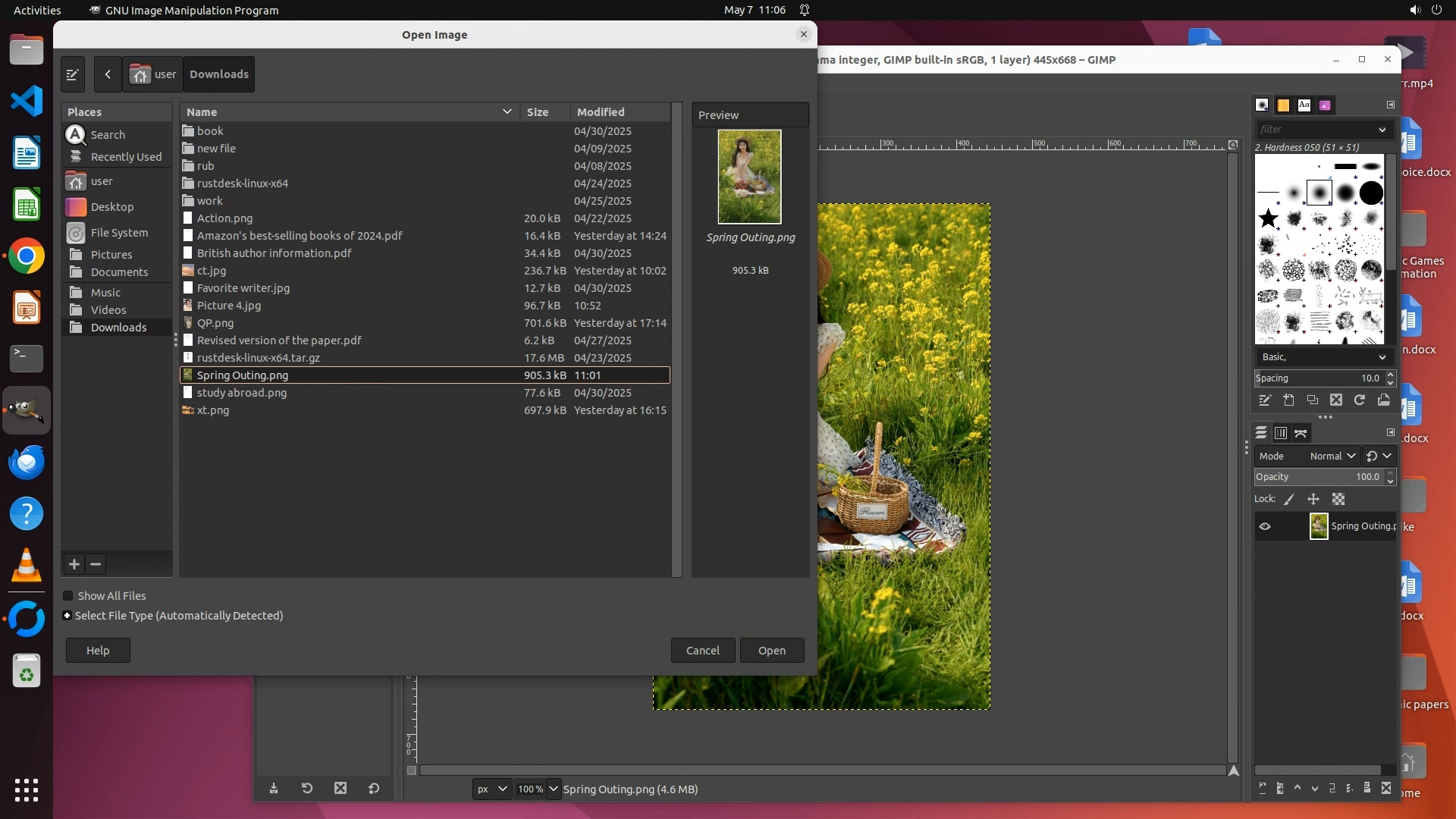This screenshot has width=1456, height=819.
Task: Click the type-a-file-name pencil icon
Action: (72, 74)
